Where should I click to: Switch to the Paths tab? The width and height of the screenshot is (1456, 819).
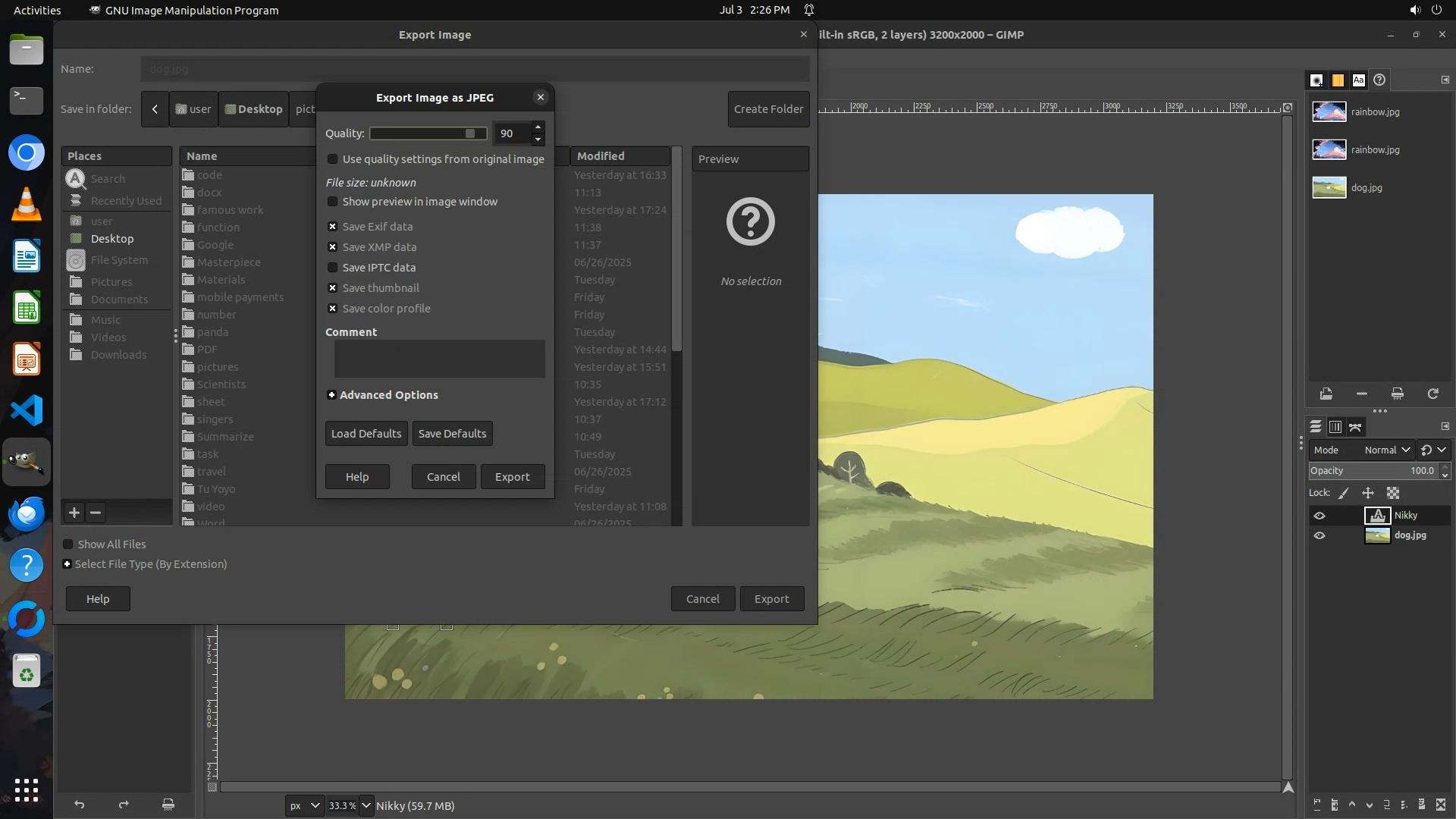pos(1355,427)
